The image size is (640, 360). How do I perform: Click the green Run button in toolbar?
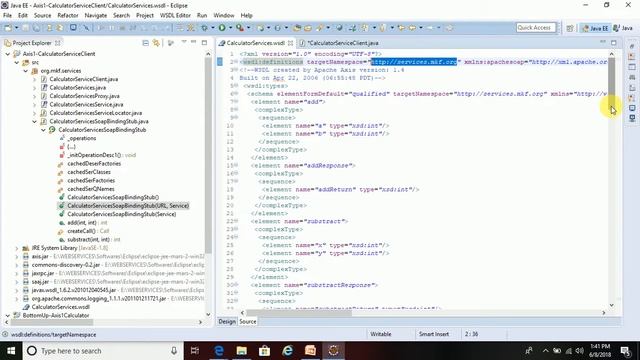[x=222, y=28]
